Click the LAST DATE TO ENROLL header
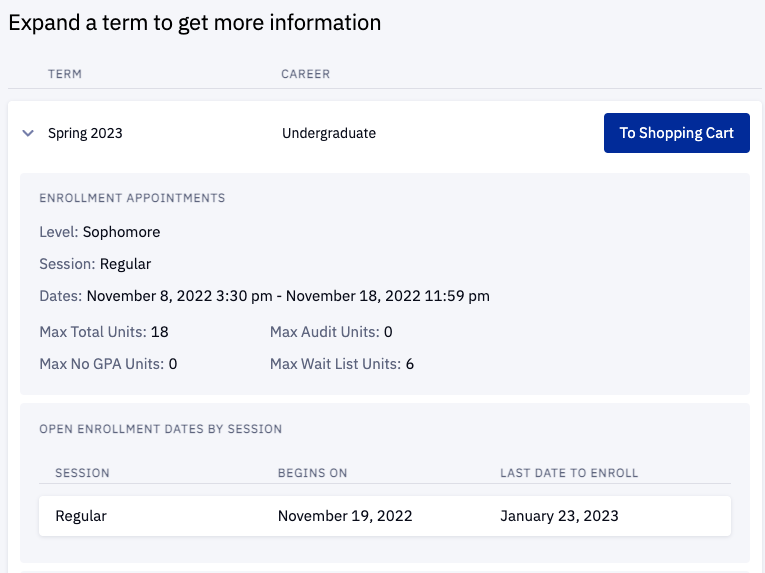The height and width of the screenshot is (573, 765). [569, 473]
